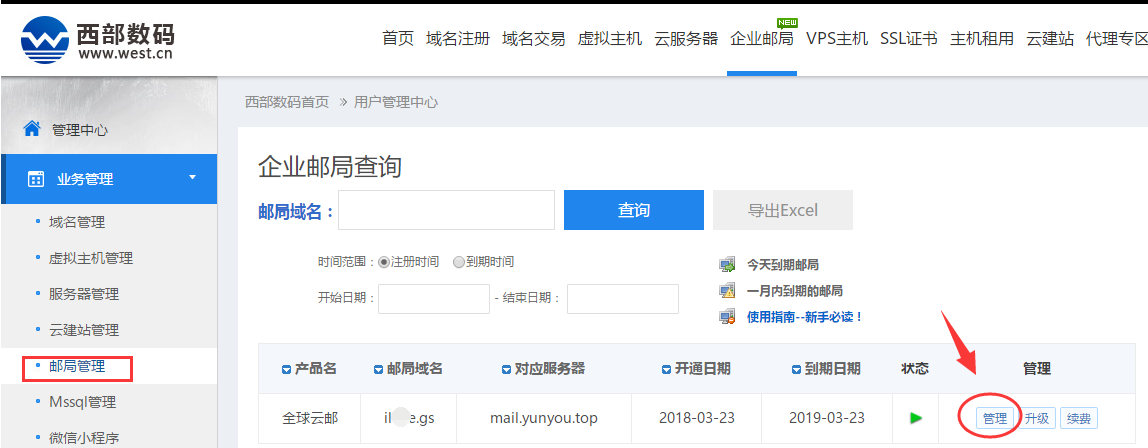Click the green status play icon
Image resolution: width=1148 pixels, height=448 pixels.
click(x=916, y=418)
